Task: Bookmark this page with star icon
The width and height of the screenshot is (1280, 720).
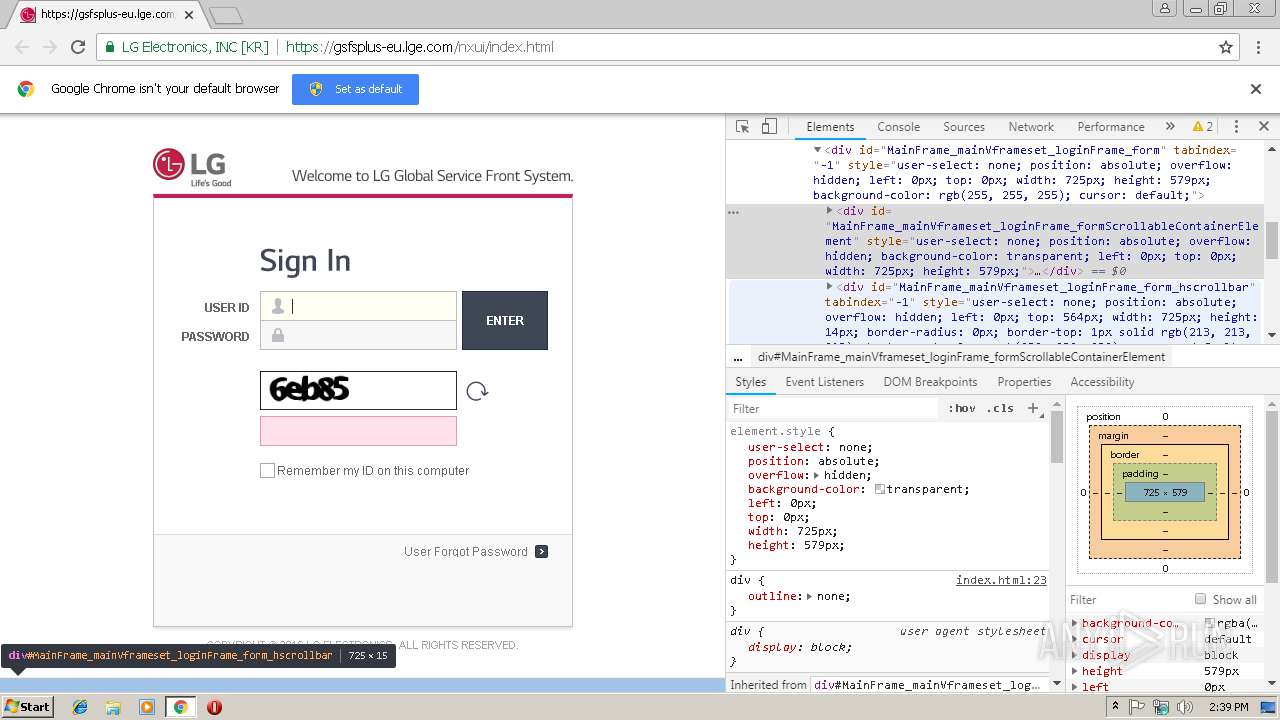Action: pos(1226,47)
